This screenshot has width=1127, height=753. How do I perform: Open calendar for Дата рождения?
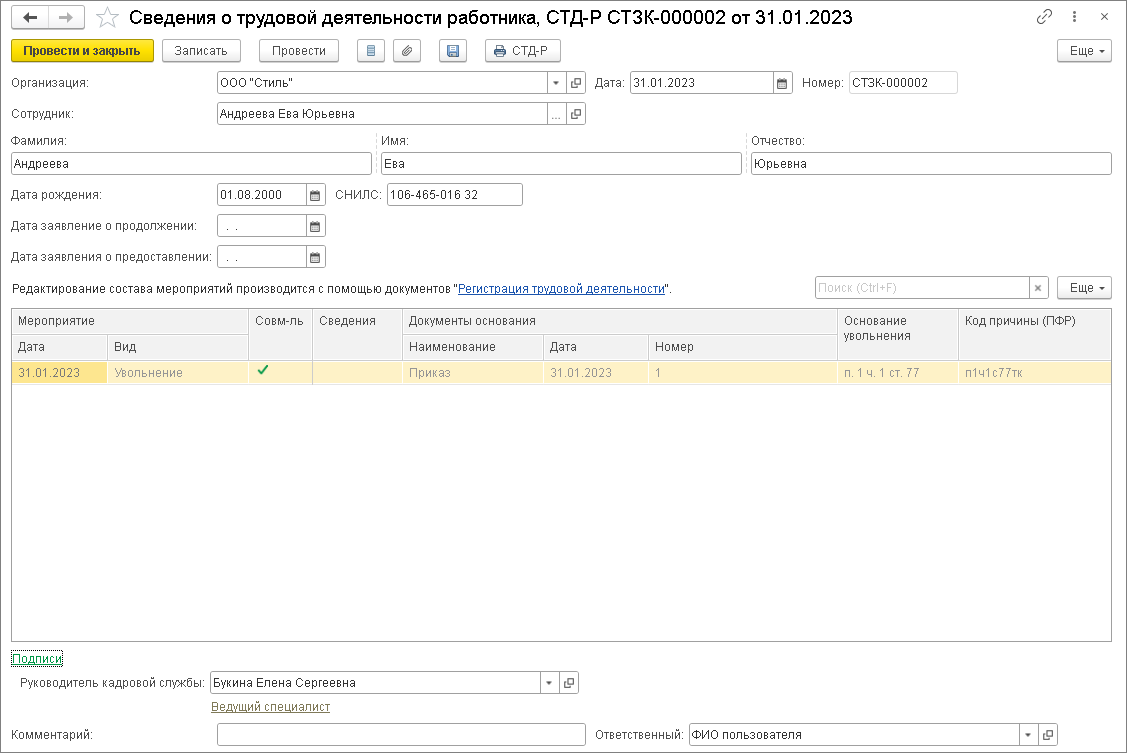tap(315, 195)
